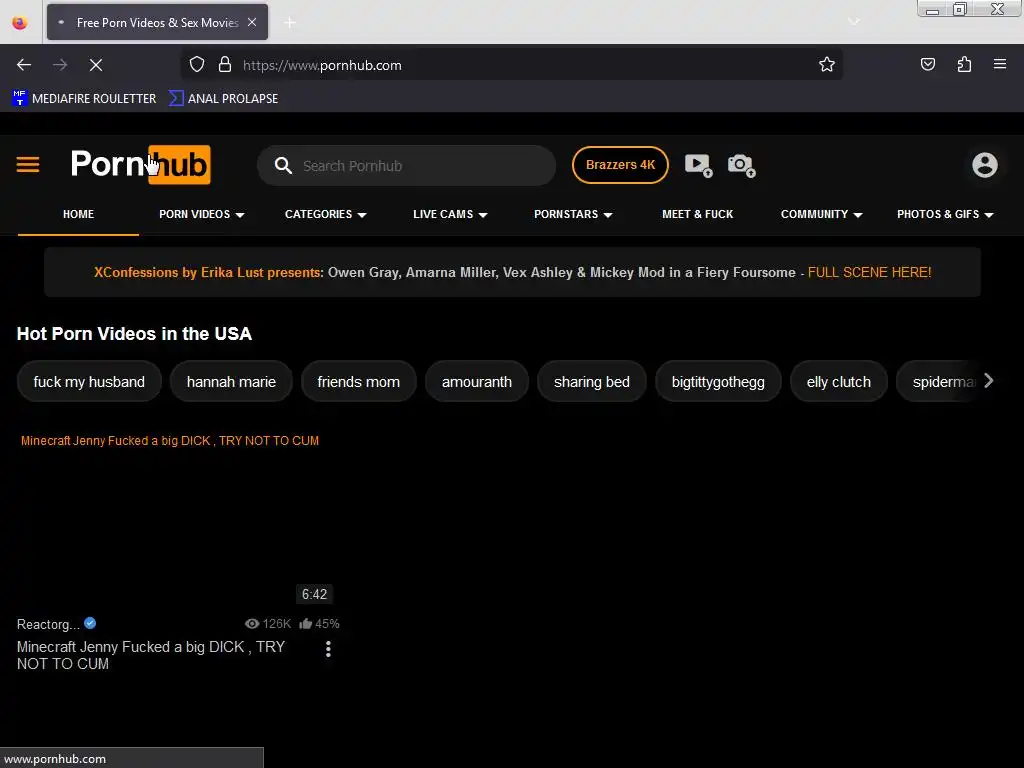Image resolution: width=1024 pixels, height=768 pixels.
Task: Click the 6:42 duration badge
Action: tap(314, 594)
